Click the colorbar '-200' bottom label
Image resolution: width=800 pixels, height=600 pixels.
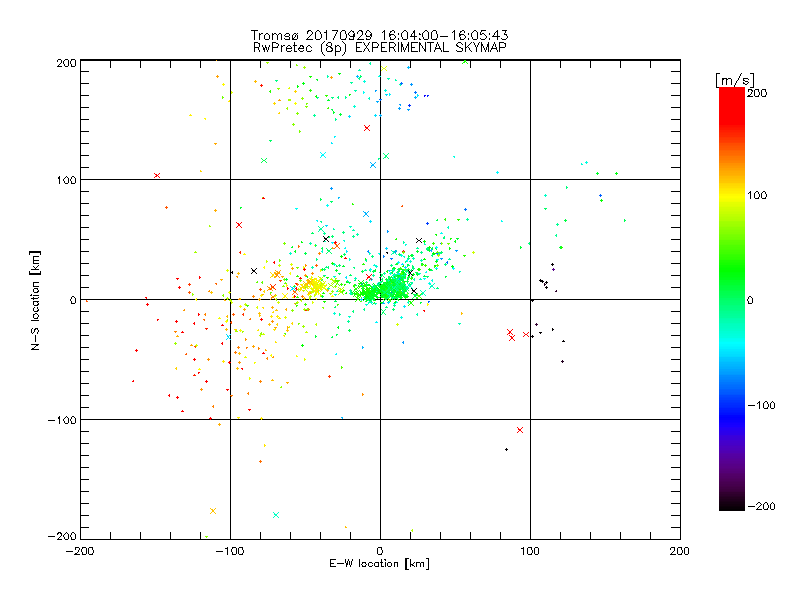pyautogui.click(x=761, y=506)
